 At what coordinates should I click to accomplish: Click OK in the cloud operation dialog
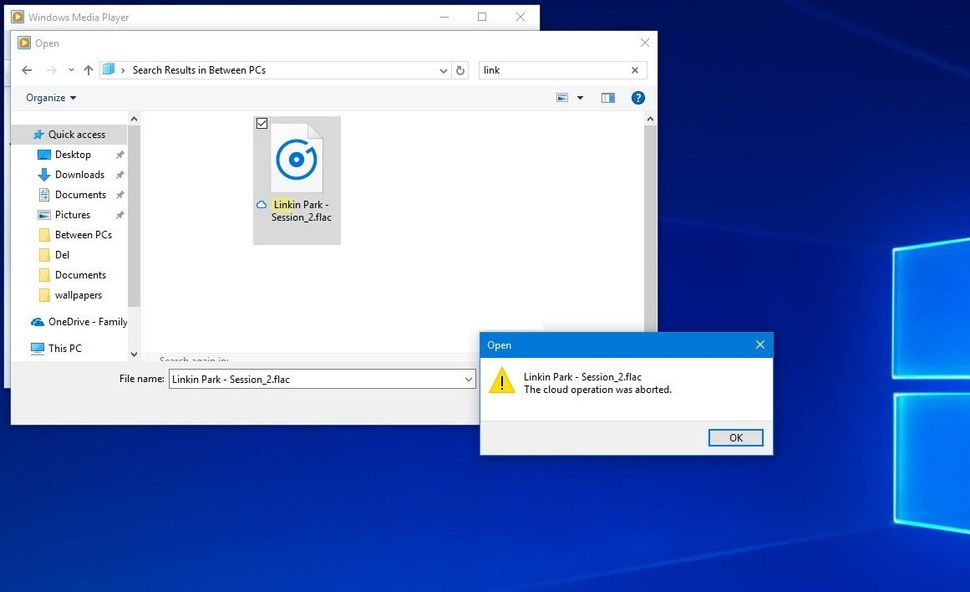coord(735,437)
